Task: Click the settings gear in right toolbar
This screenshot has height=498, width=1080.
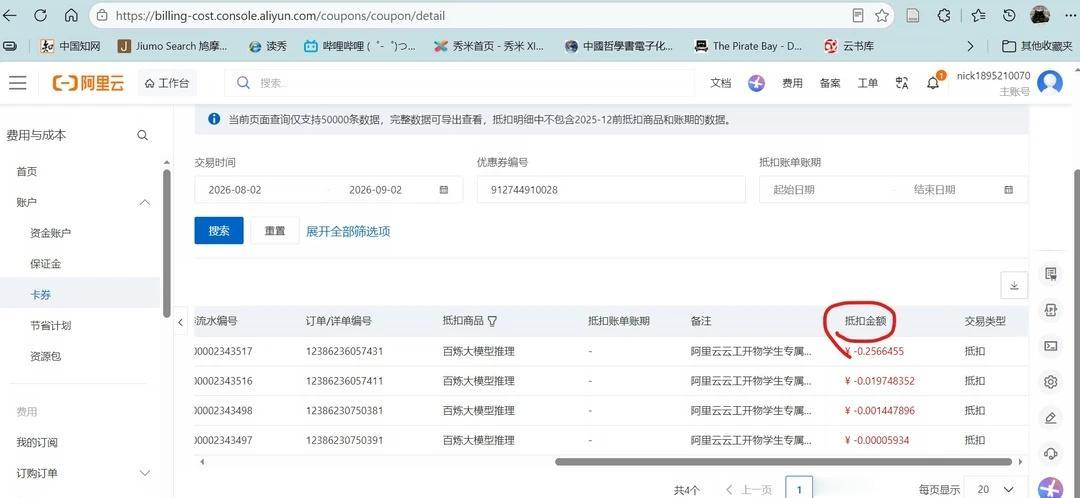Action: (1050, 382)
